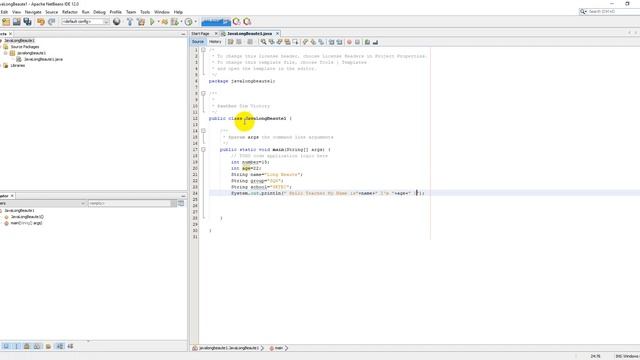The image size is (640, 360).
Task: Click the Save All toolbar icon
Action: pos(27,22)
